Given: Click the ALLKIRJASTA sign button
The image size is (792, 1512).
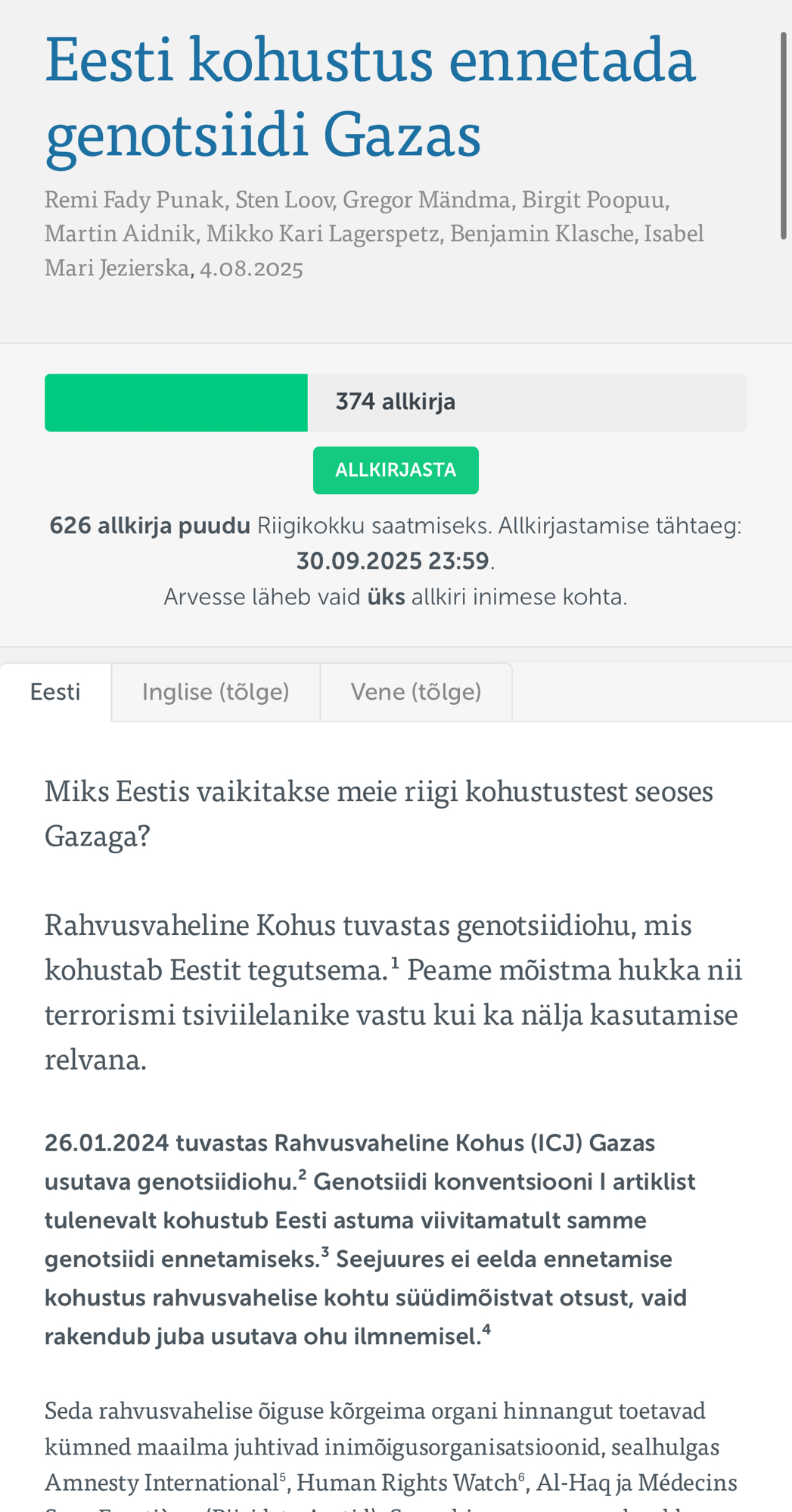Looking at the screenshot, I should [x=396, y=470].
